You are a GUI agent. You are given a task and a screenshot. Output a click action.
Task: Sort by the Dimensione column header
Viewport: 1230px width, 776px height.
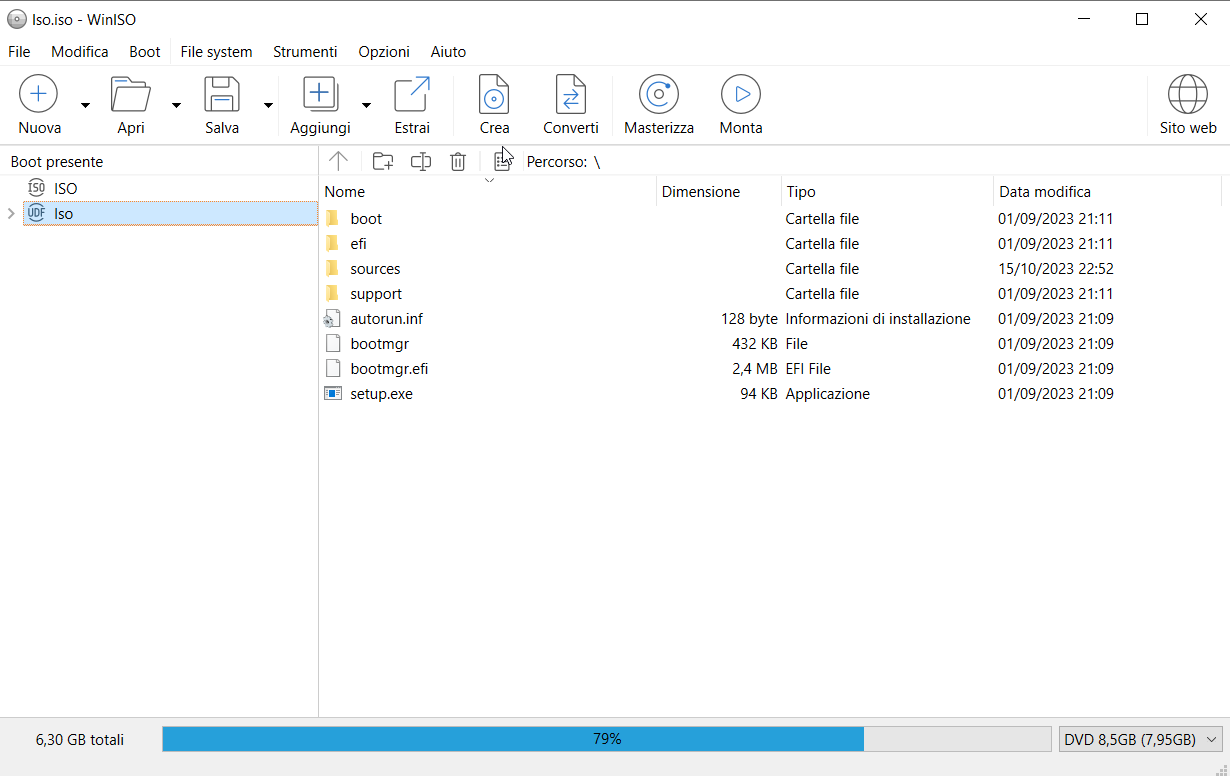[719, 191]
